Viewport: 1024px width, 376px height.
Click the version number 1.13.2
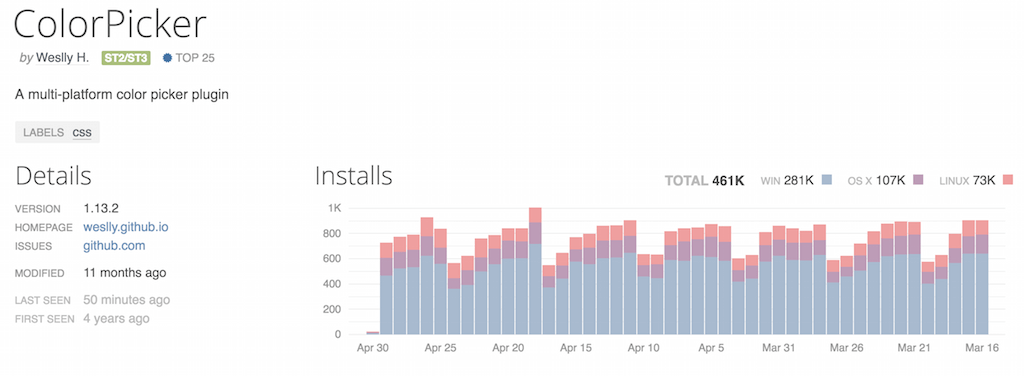(100, 209)
